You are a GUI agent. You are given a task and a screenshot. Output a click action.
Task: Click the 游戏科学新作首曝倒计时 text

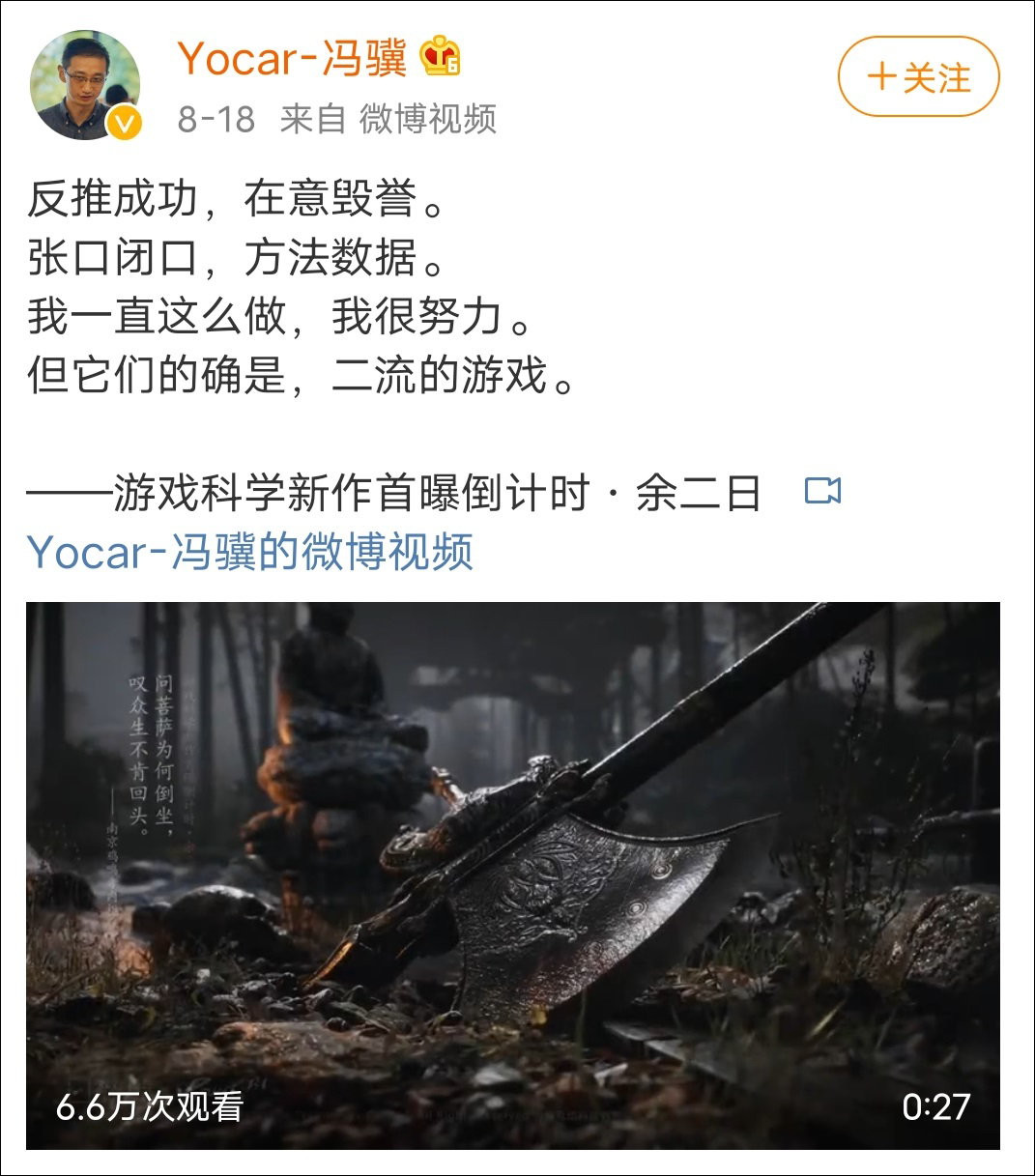(351, 494)
